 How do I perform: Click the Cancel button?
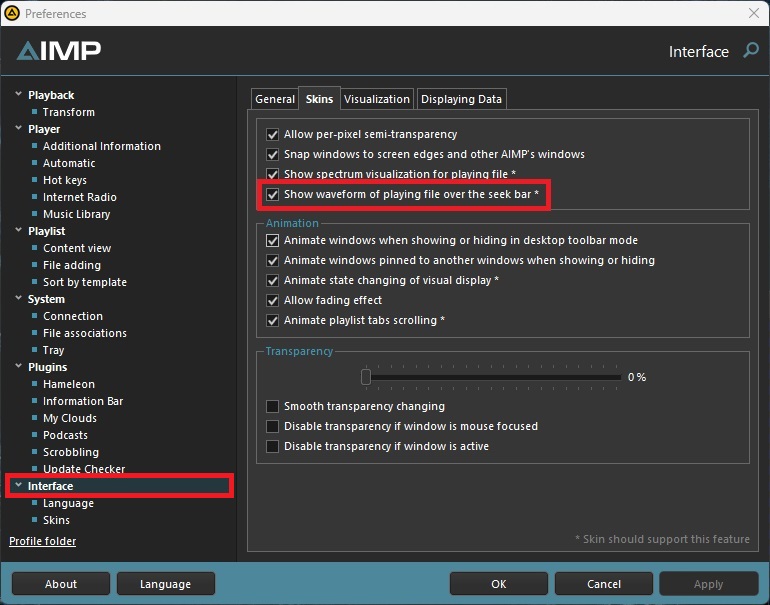(x=604, y=584)
